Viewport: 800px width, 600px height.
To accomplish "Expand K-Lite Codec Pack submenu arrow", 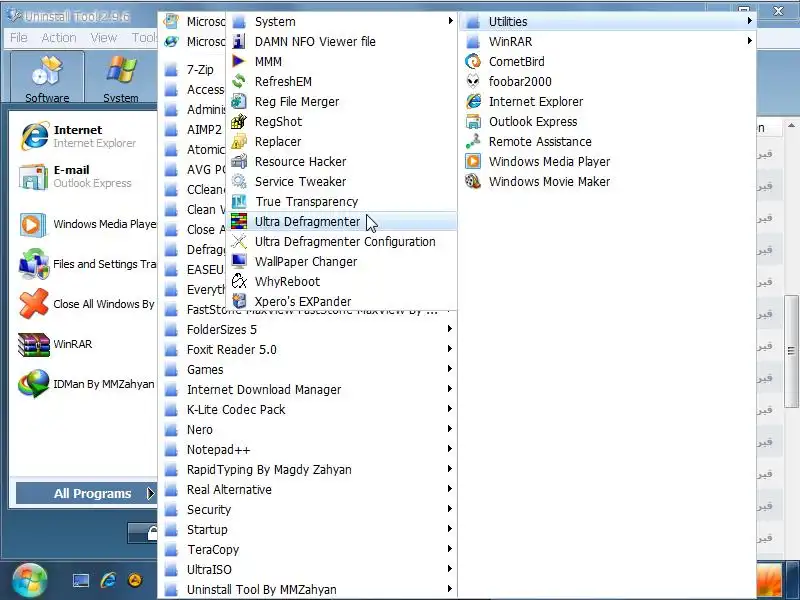I will [x=449, y=409].
